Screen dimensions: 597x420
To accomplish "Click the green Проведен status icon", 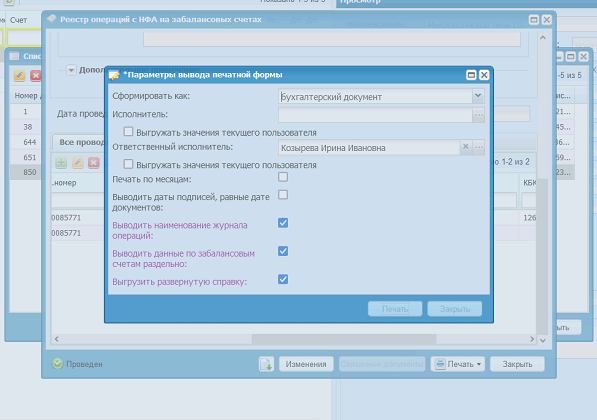I will click(x=57, y=364).
